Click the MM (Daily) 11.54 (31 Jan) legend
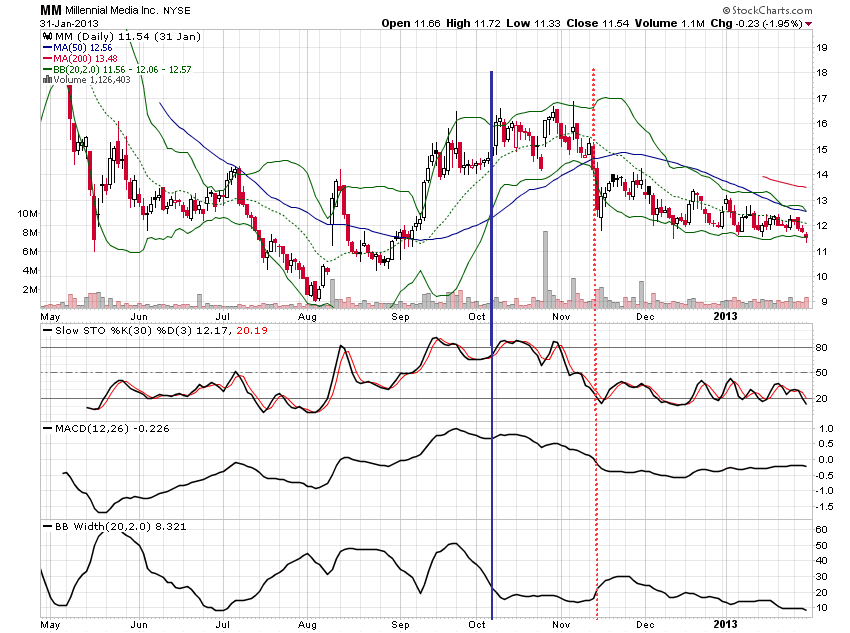Screen dimensions: 850x633 click(x=128, y=36)
